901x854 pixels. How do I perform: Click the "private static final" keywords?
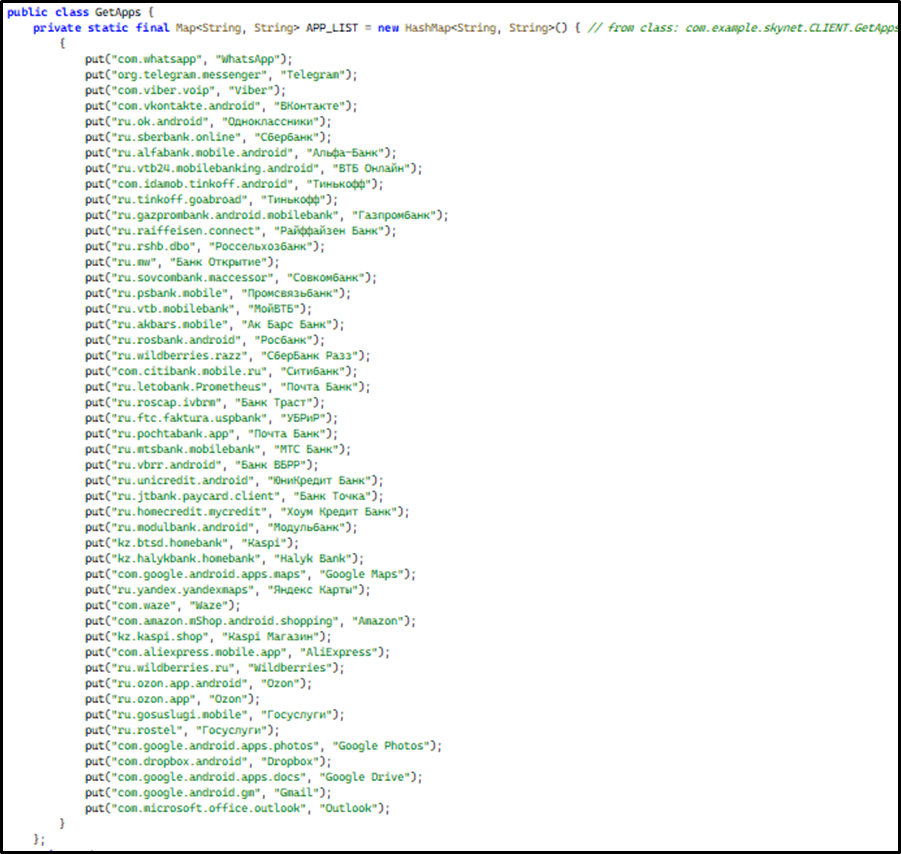pos(101,28)
